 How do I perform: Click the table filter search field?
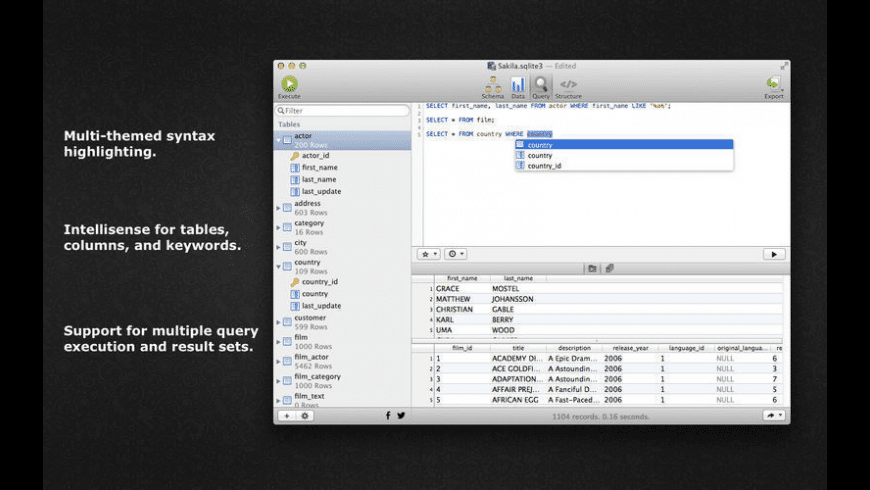point(343,111)
